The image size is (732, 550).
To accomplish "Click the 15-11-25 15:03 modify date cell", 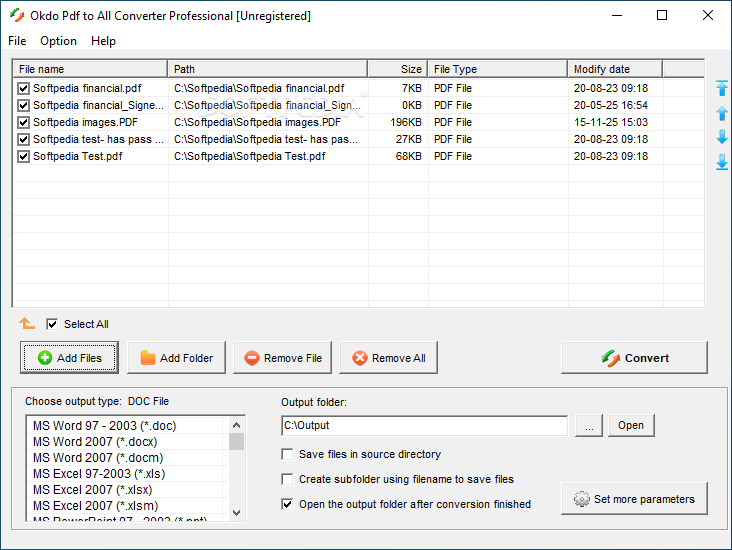I will tap(615, 122).
